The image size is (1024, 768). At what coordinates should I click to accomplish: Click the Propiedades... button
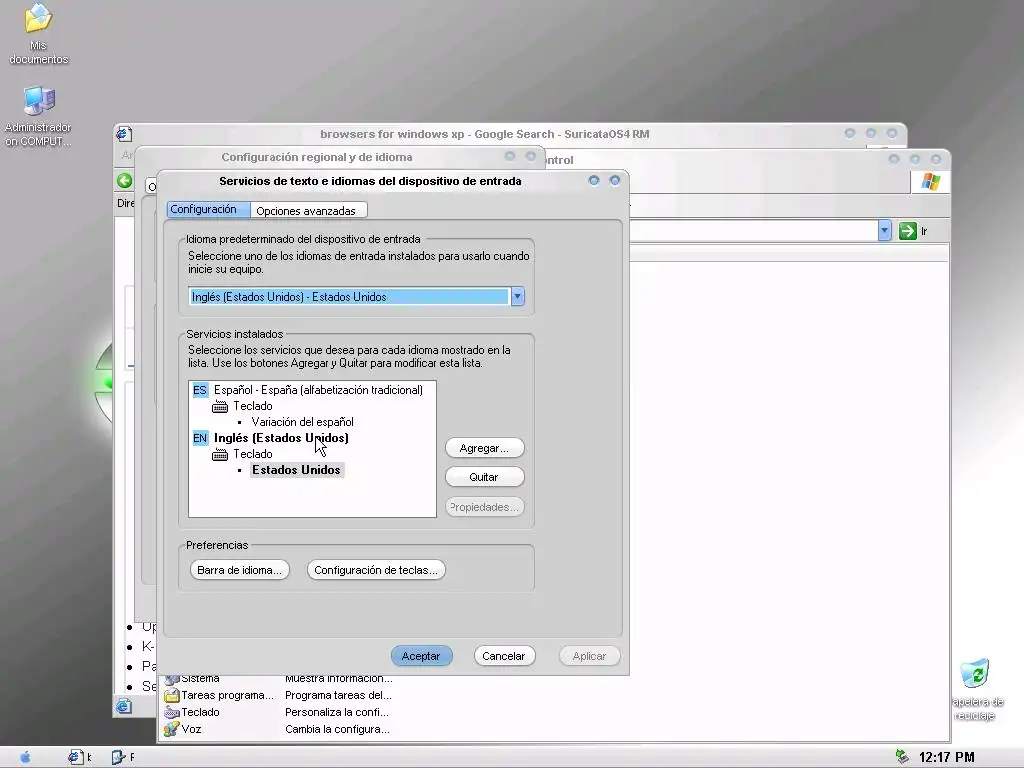pyautogui.click(x=485, y=507)
